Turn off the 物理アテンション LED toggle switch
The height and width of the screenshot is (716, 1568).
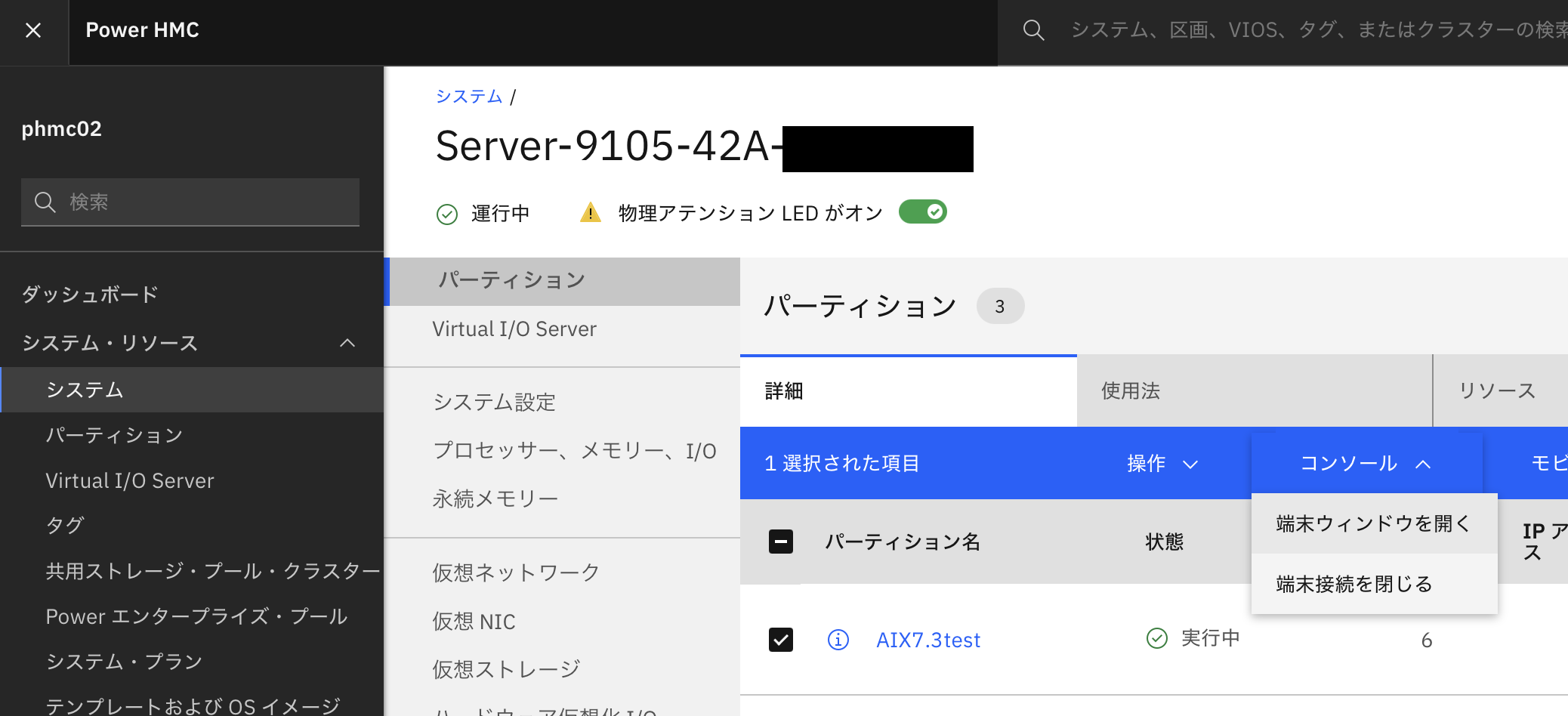click(921, 211)
